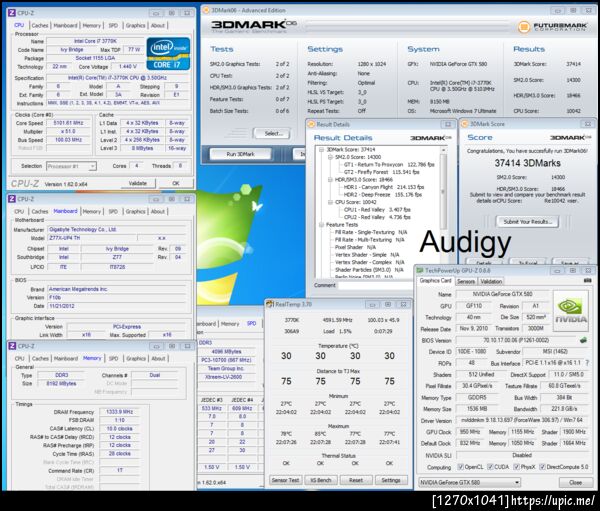
Task: Click the Reset button in RealTemp
Action: click(355, 480)
